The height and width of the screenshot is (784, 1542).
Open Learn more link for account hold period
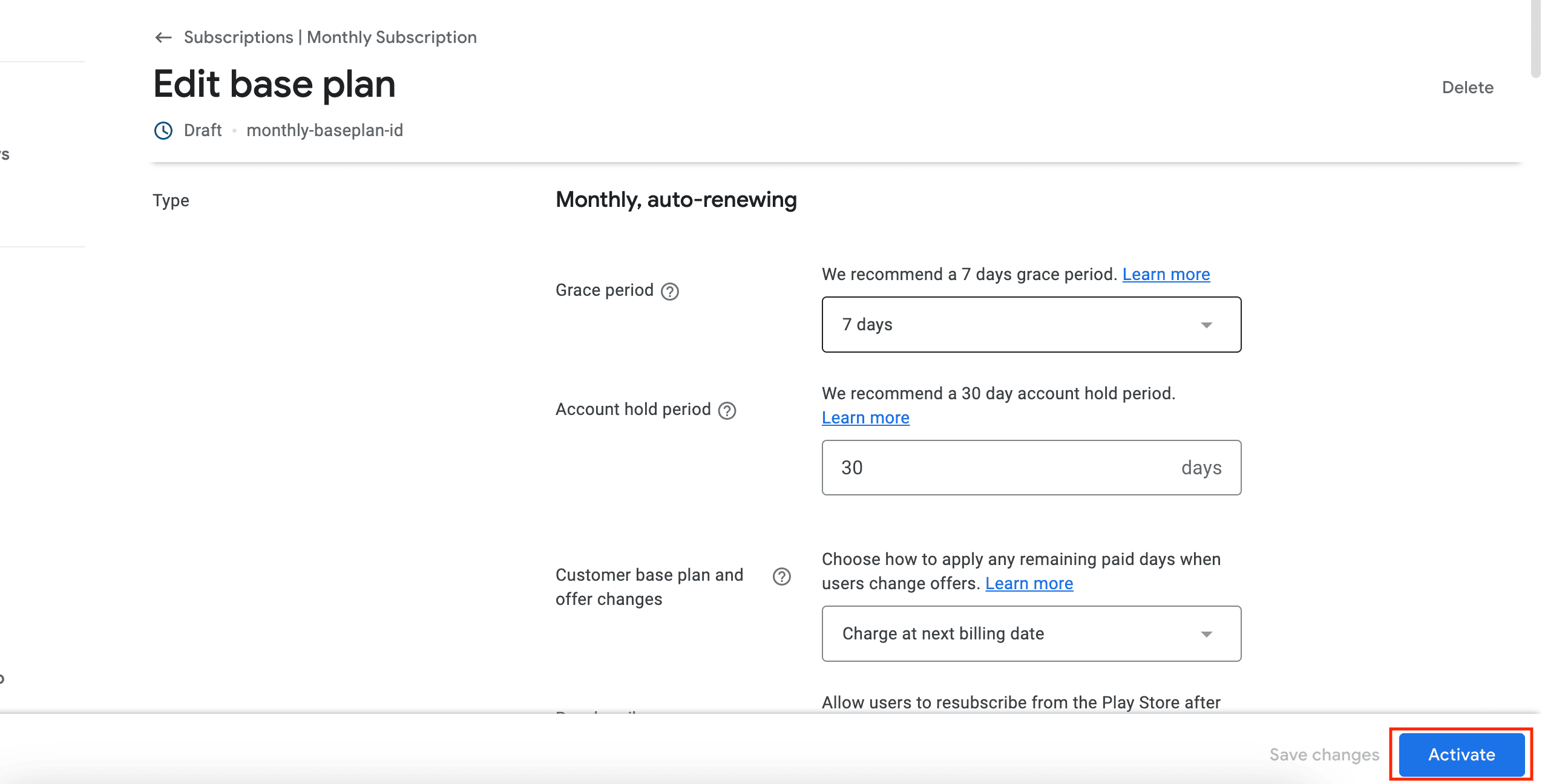[865, 418]
